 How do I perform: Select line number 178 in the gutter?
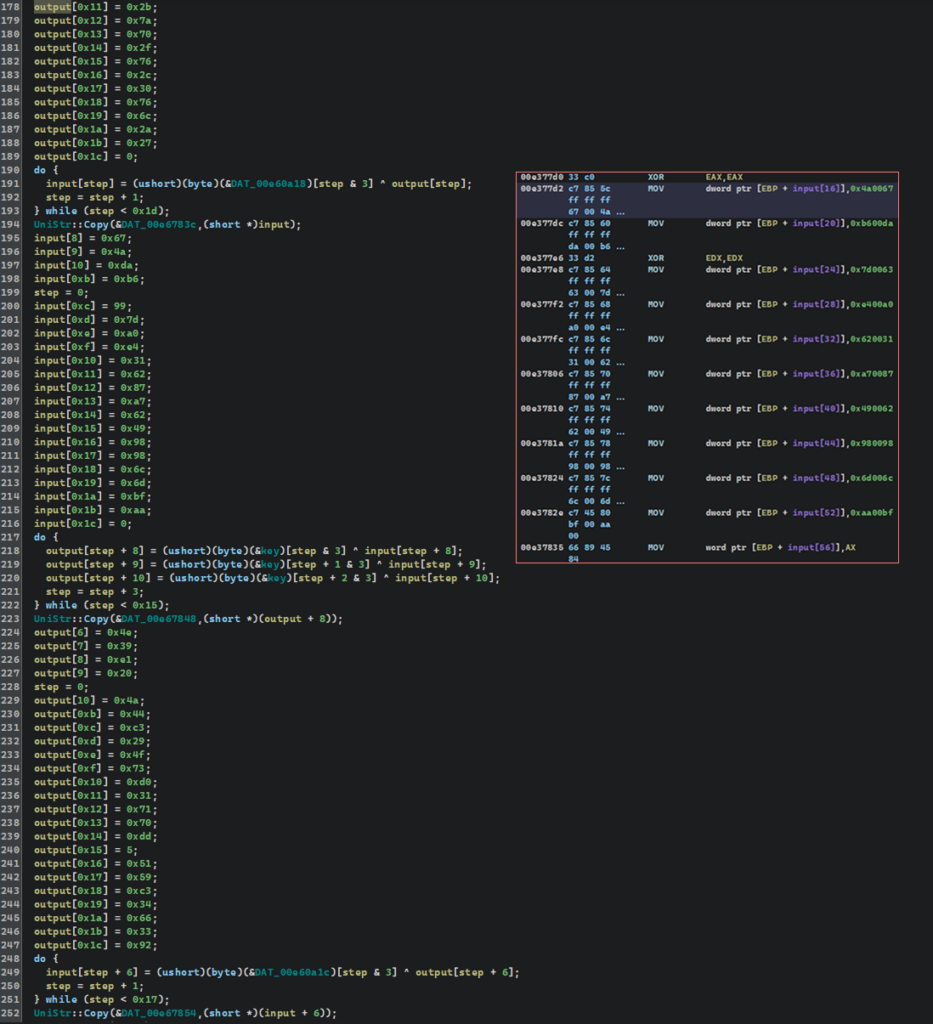11,7
